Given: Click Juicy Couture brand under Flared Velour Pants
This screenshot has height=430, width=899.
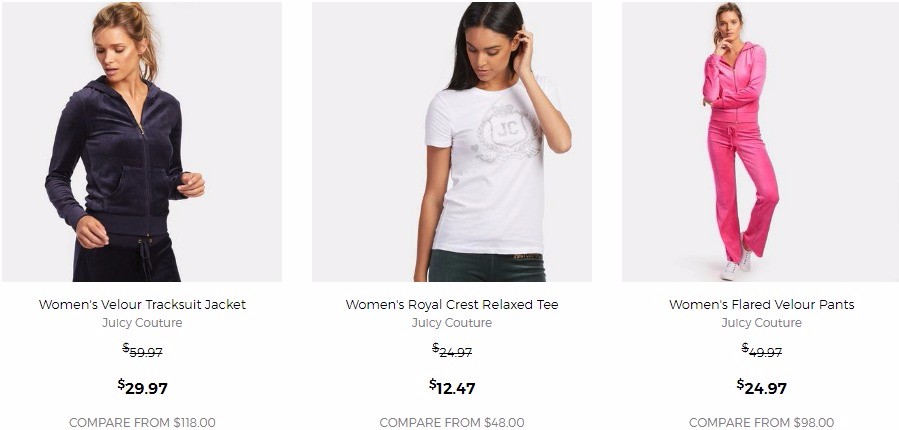Looking at the screenshot, I should (762, 323).
